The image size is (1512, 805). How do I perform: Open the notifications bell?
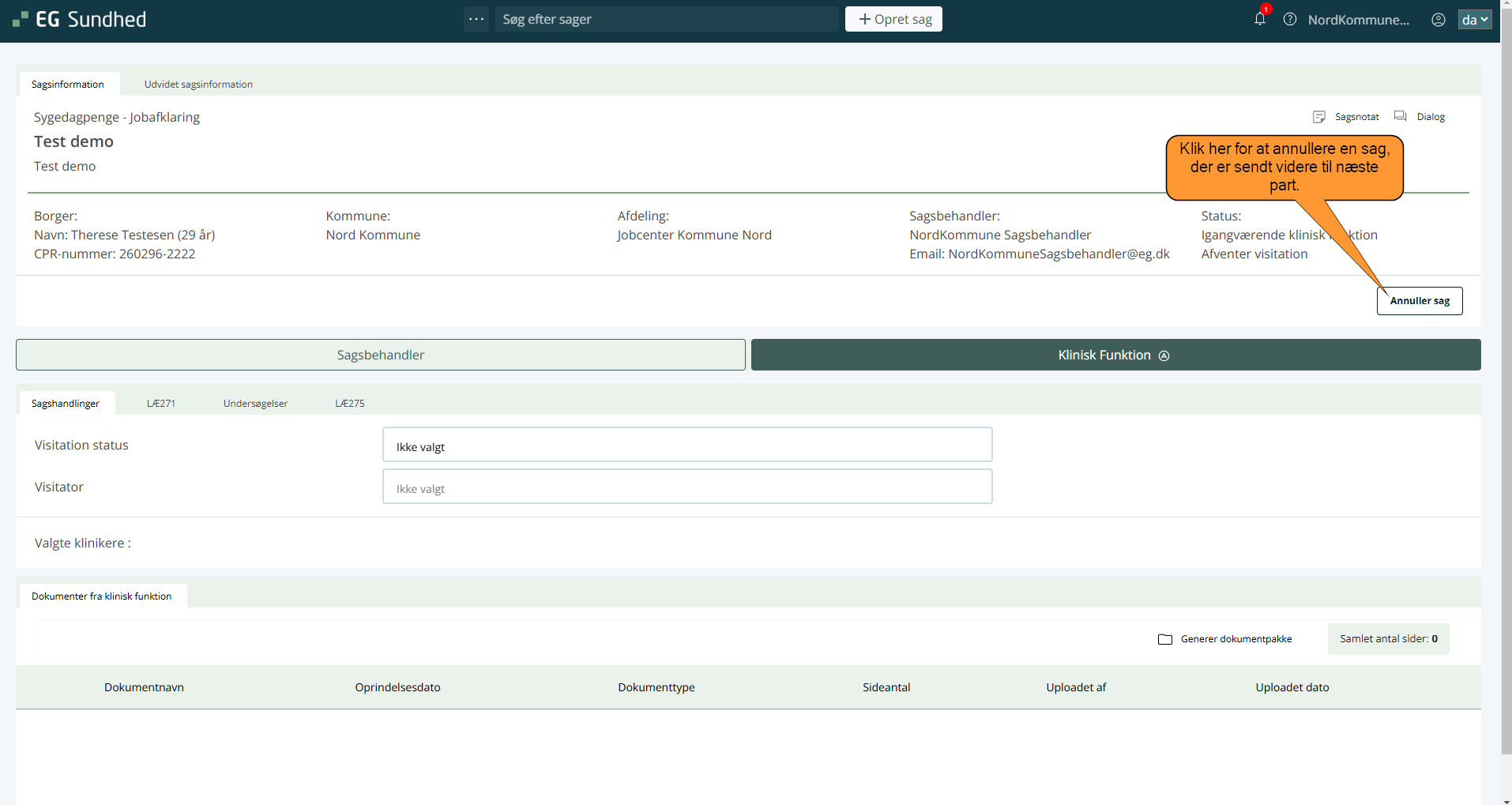[1259, 19]
